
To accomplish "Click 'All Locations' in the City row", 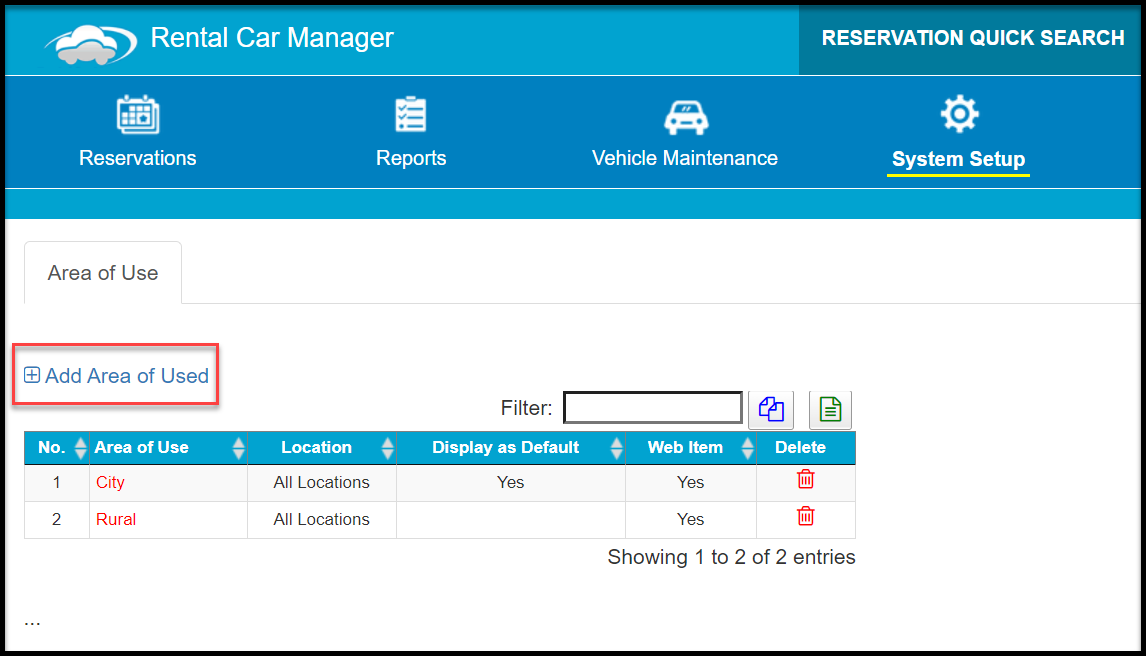I will [322, 482].
